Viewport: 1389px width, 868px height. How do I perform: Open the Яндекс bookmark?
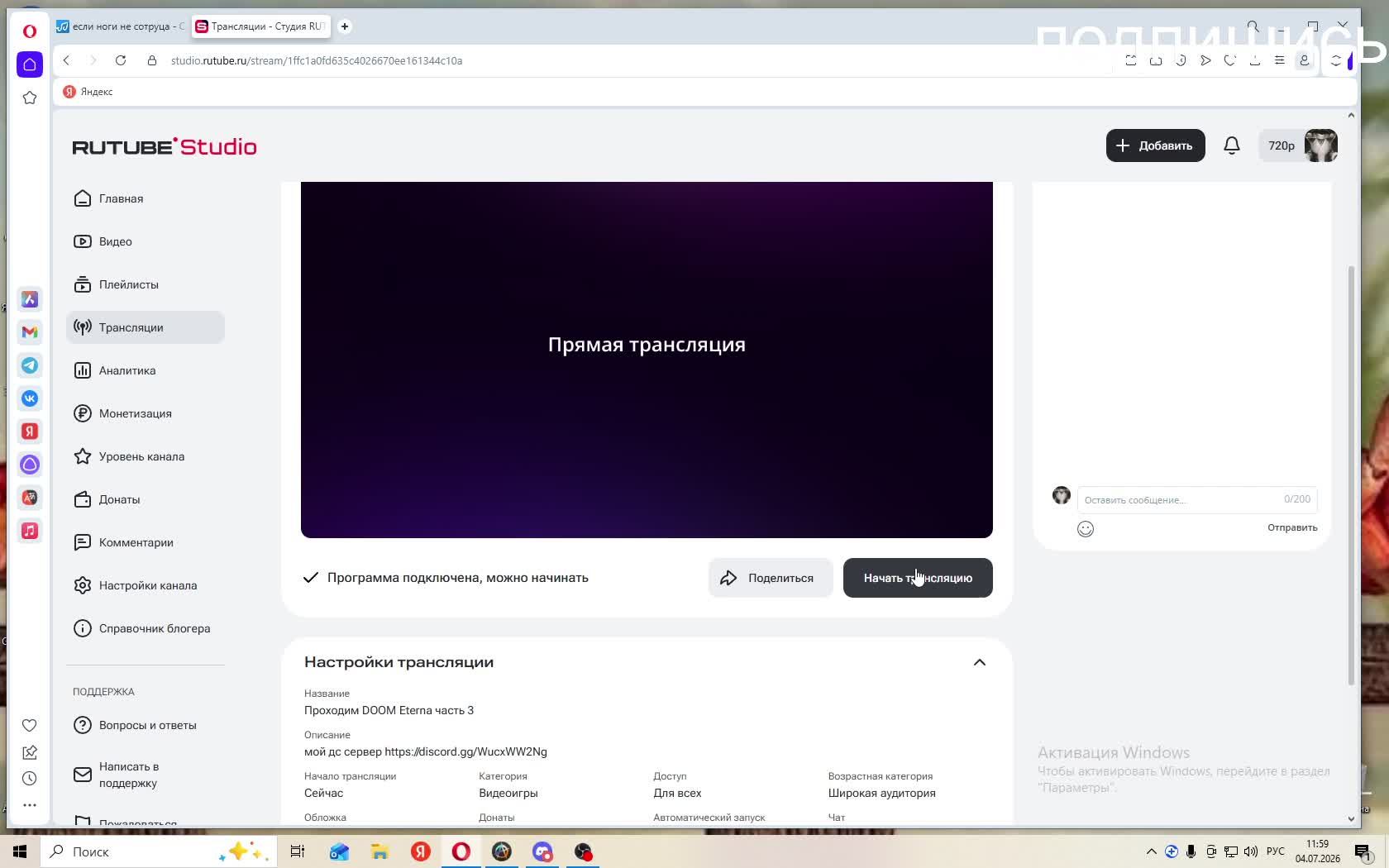[x=88, y=92]
